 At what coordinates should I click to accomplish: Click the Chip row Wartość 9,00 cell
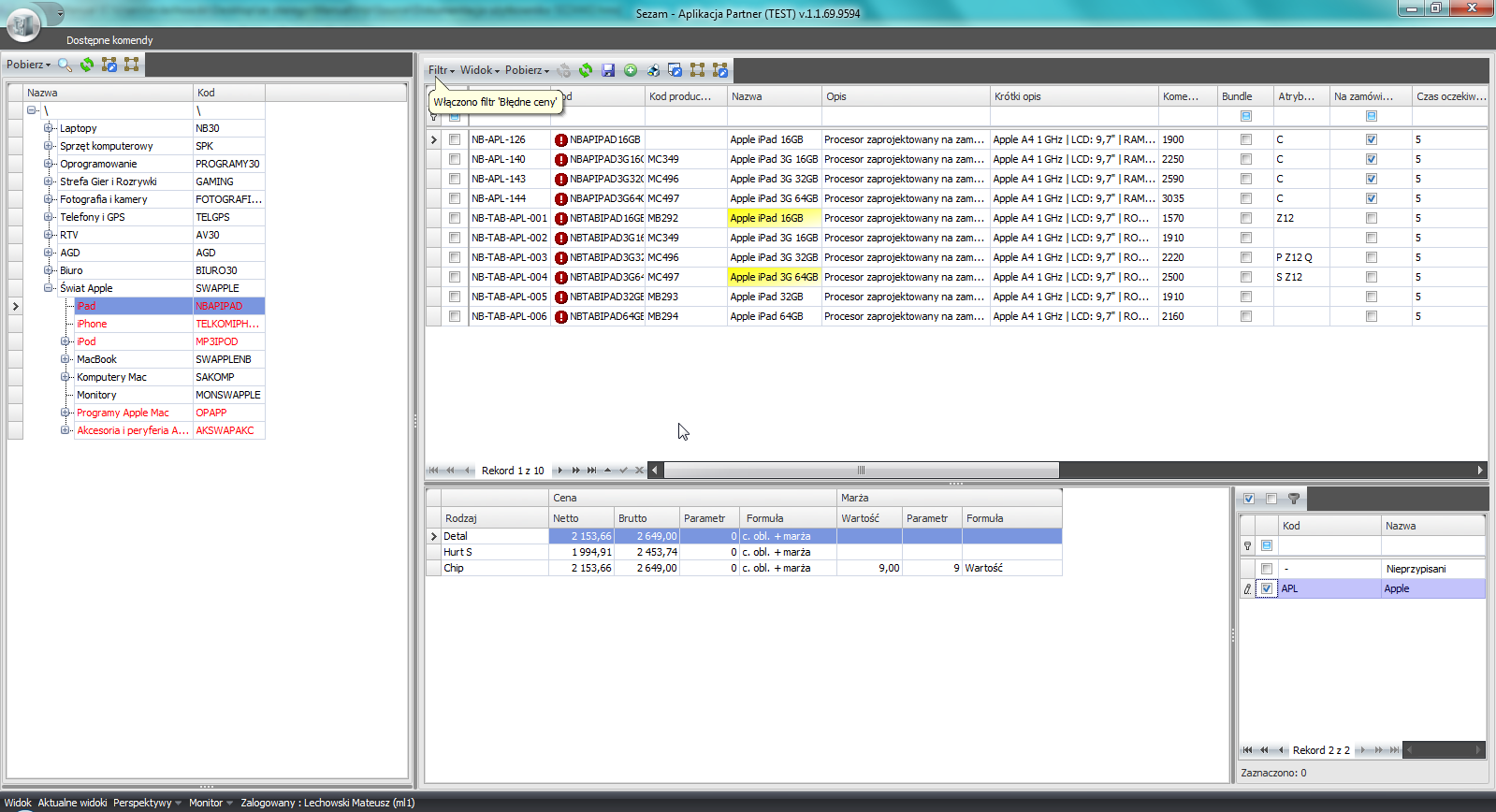tap(869, 568)
